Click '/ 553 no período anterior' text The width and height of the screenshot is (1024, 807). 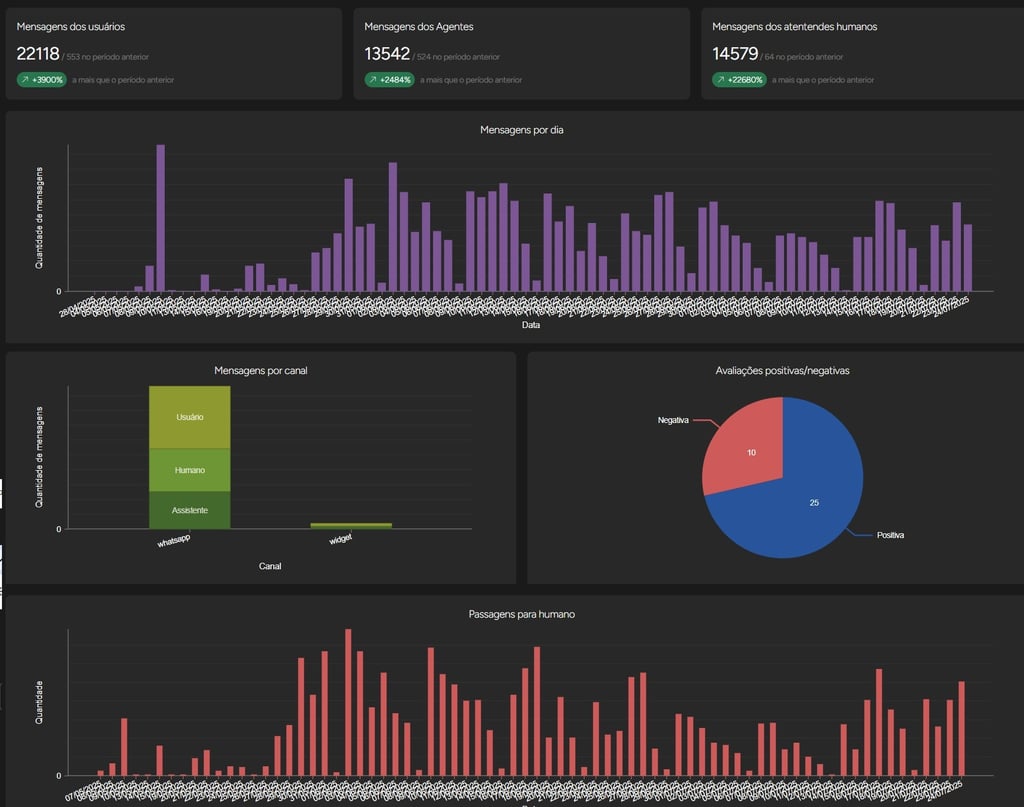point(106,57)
